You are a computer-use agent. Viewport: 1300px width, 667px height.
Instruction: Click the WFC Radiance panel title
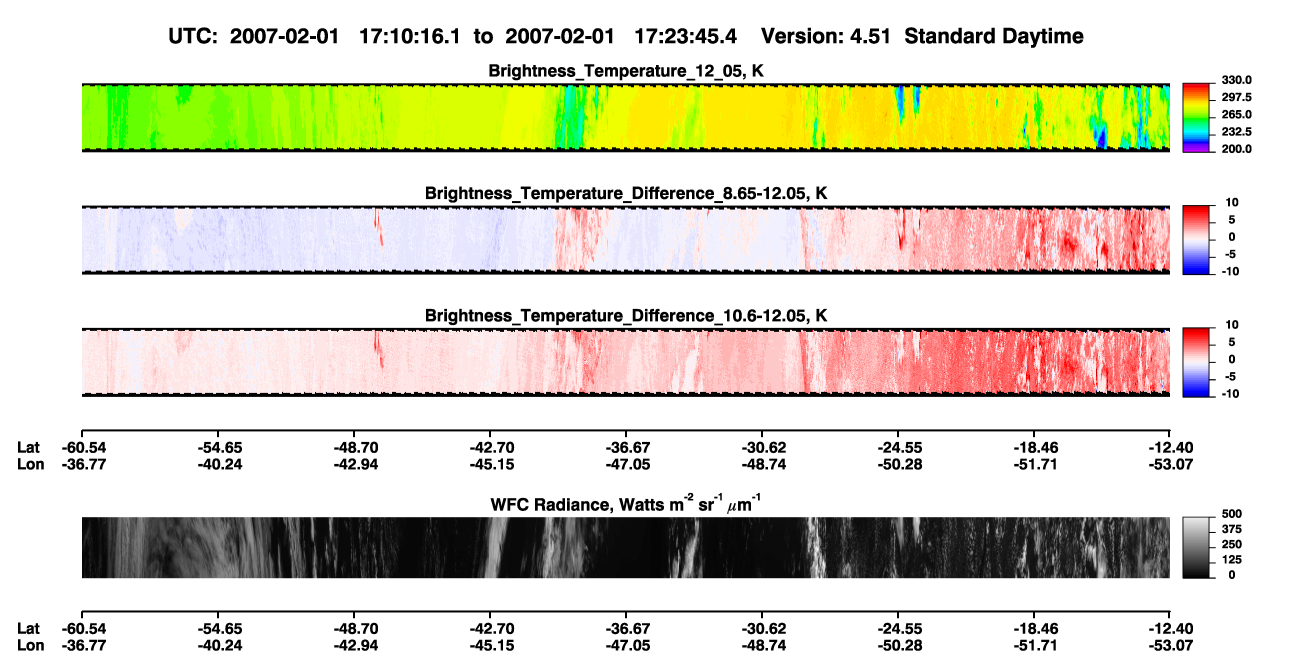[626, 503]
